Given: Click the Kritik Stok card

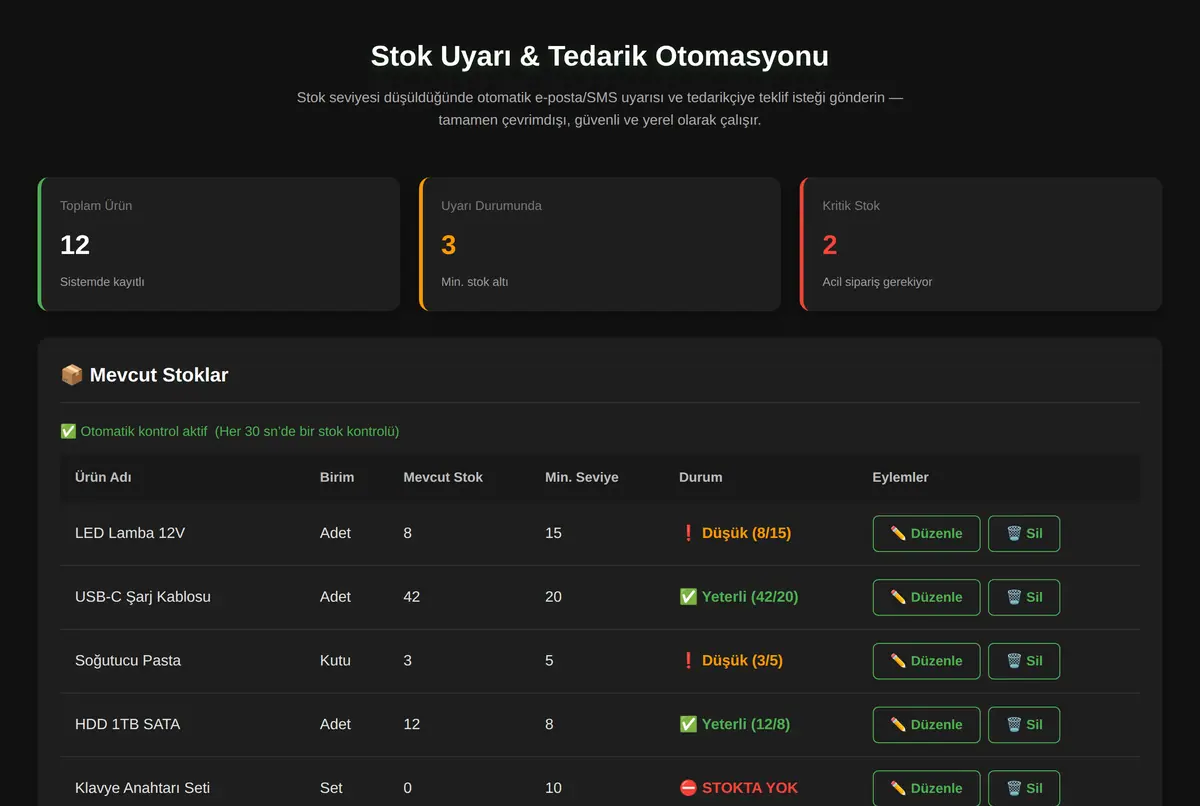Looking at the screenshot, I should coord(981,244).
